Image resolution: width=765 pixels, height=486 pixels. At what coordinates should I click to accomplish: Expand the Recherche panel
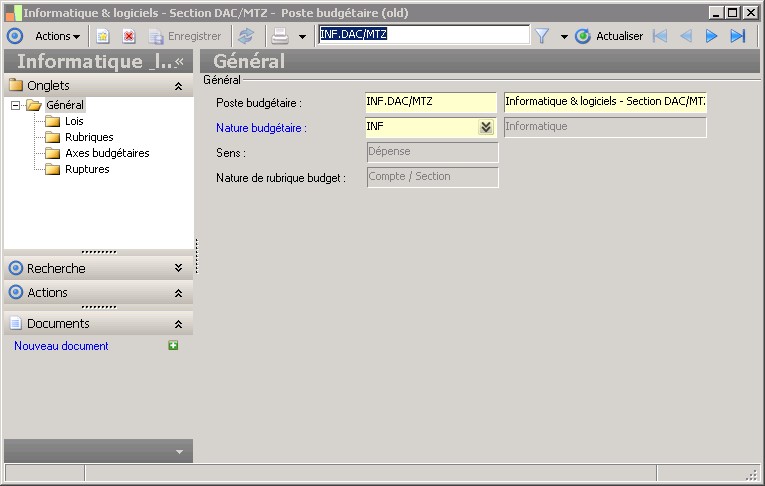coord(179,268)
